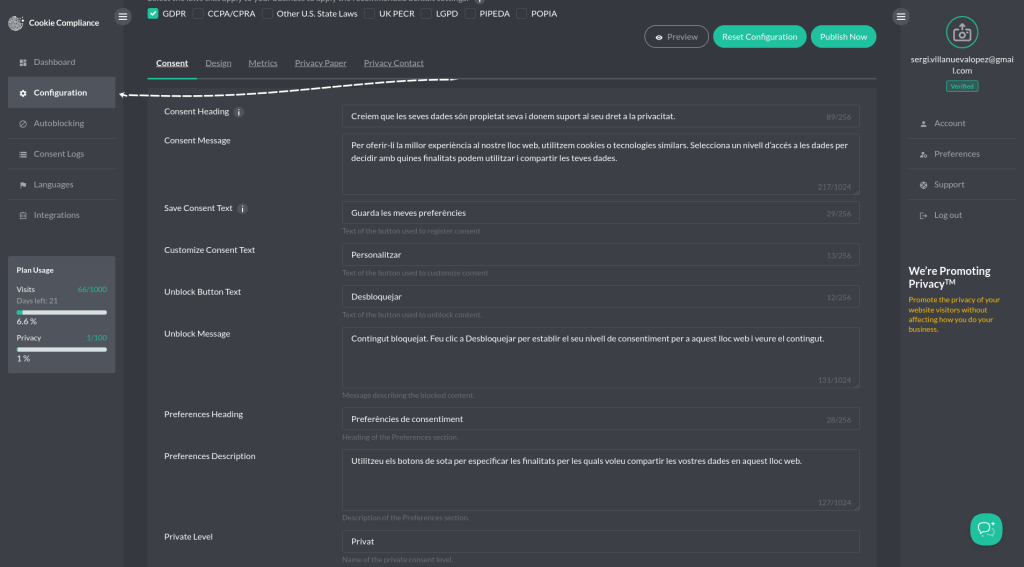Open Autoblocking from the sidebar

(x=58, y=123)
